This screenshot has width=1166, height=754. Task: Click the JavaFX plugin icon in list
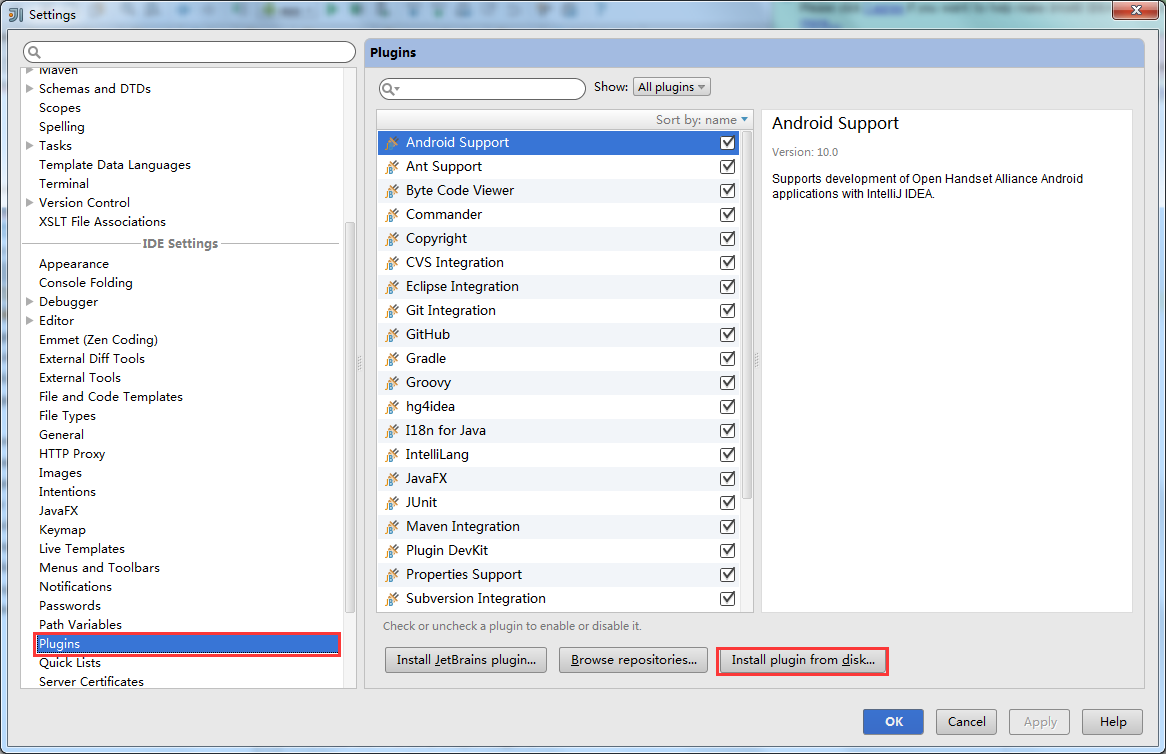pyautogui.click(x=392, y=479)
